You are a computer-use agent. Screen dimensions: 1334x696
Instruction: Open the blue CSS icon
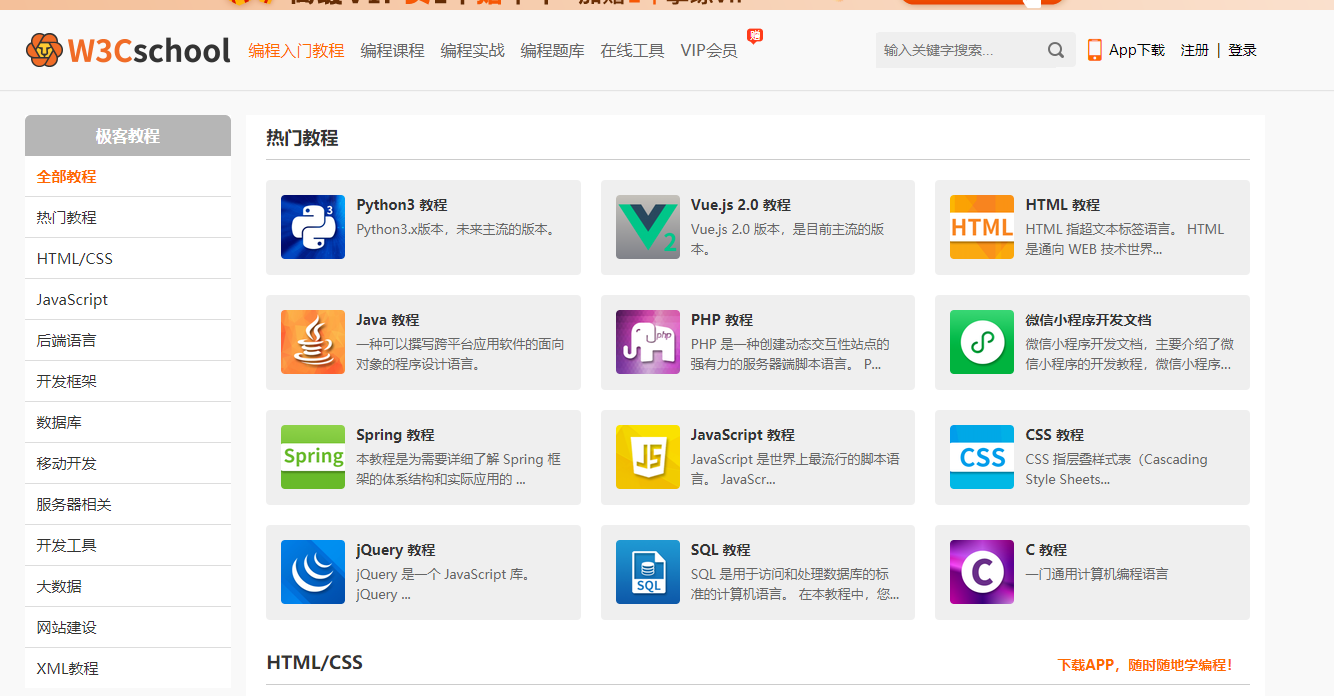pyautogui.click(x=982, y=457)
